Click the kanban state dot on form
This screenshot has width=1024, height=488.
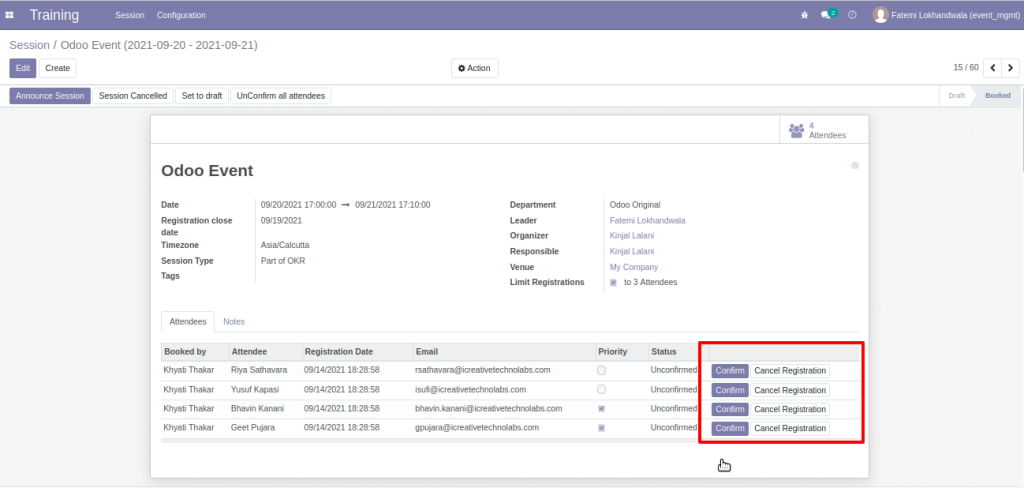coord(855,166)
